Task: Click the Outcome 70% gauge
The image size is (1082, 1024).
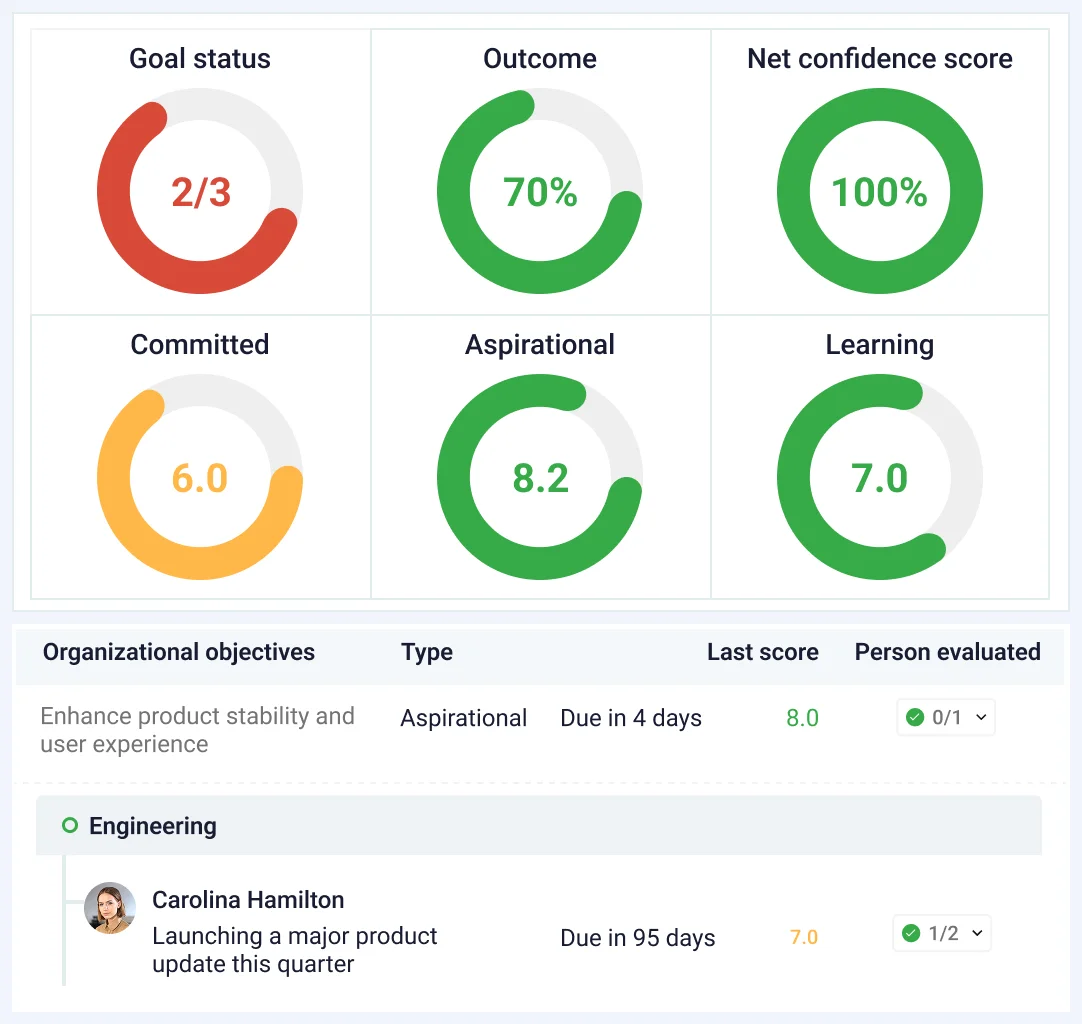Action: [x=539, y=190]
